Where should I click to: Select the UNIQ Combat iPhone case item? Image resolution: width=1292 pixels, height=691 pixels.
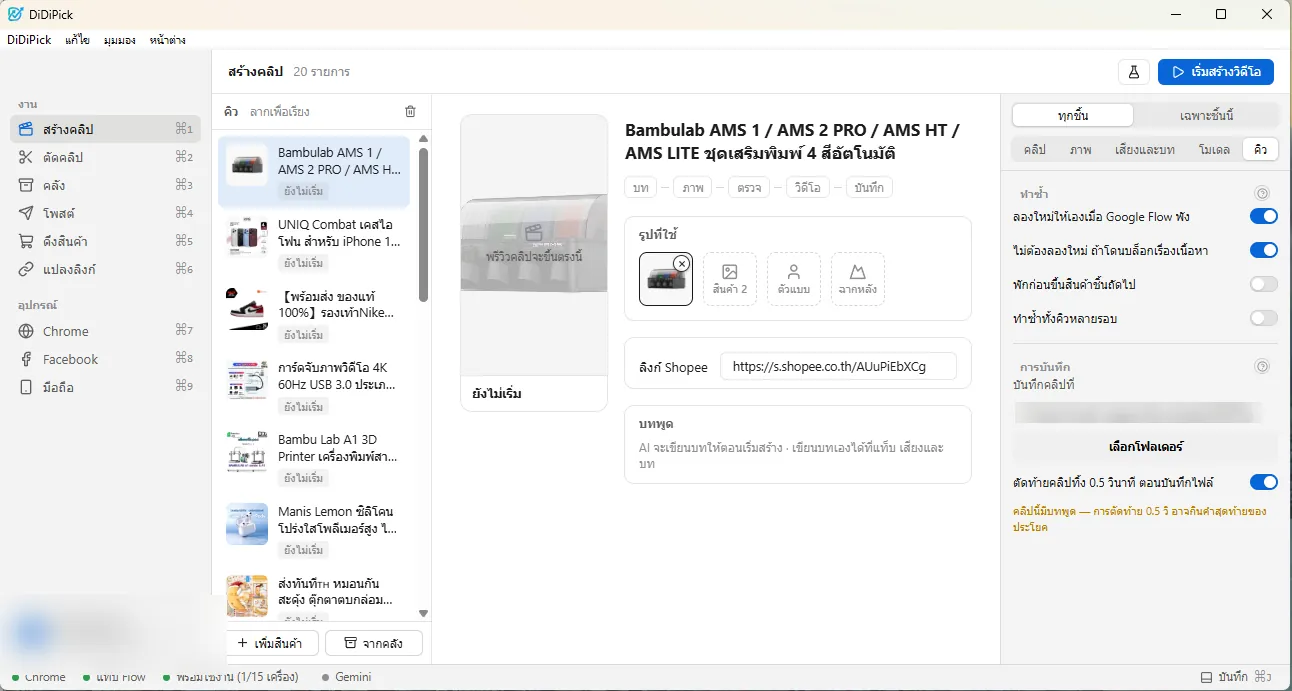314,243
